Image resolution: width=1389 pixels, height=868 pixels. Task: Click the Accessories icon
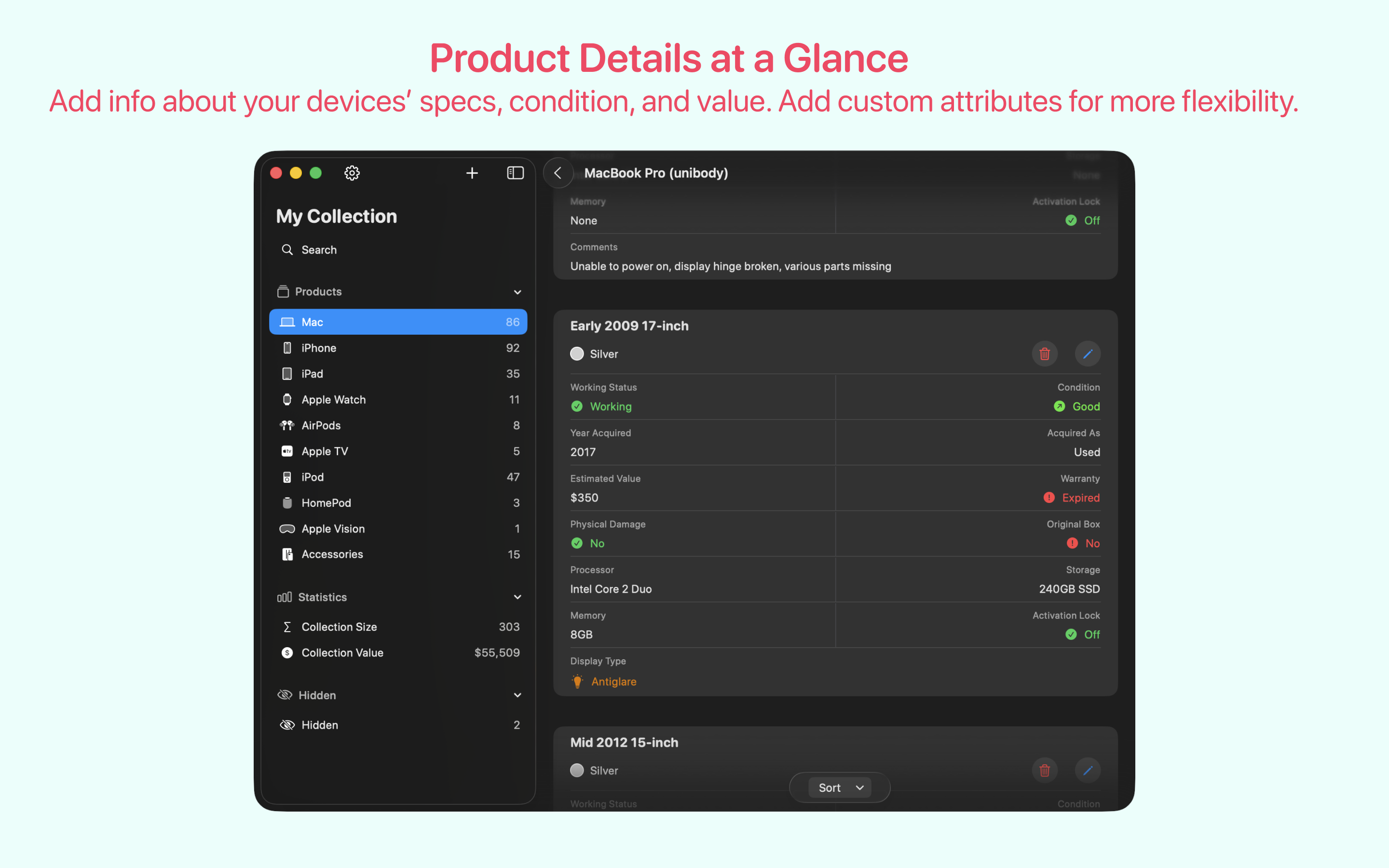(x=287, y=555)
